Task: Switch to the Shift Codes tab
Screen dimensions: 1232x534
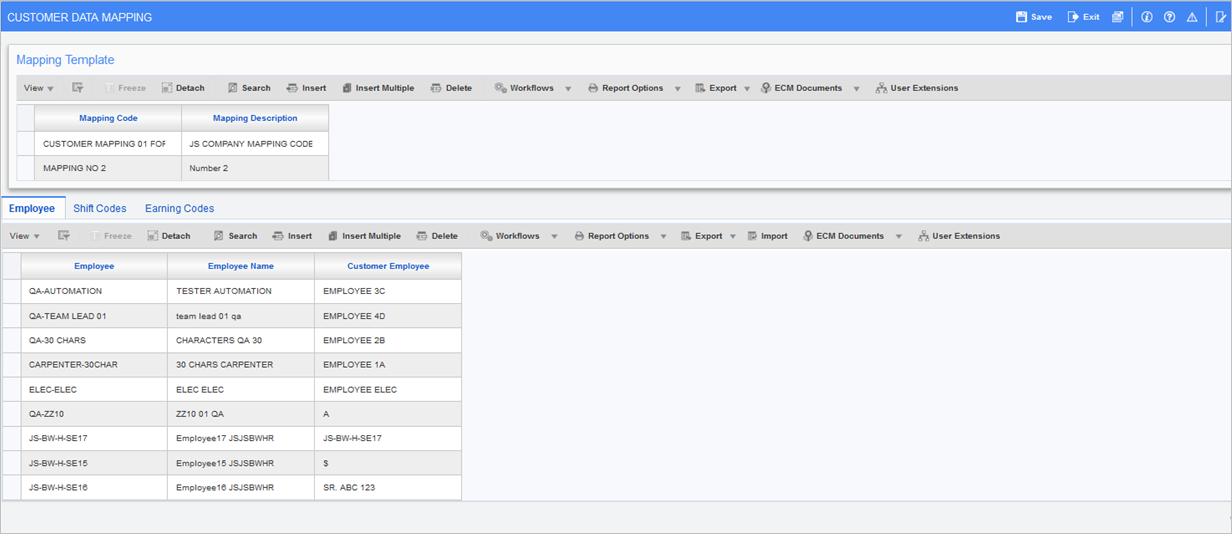Action: (x=100, y=208)
